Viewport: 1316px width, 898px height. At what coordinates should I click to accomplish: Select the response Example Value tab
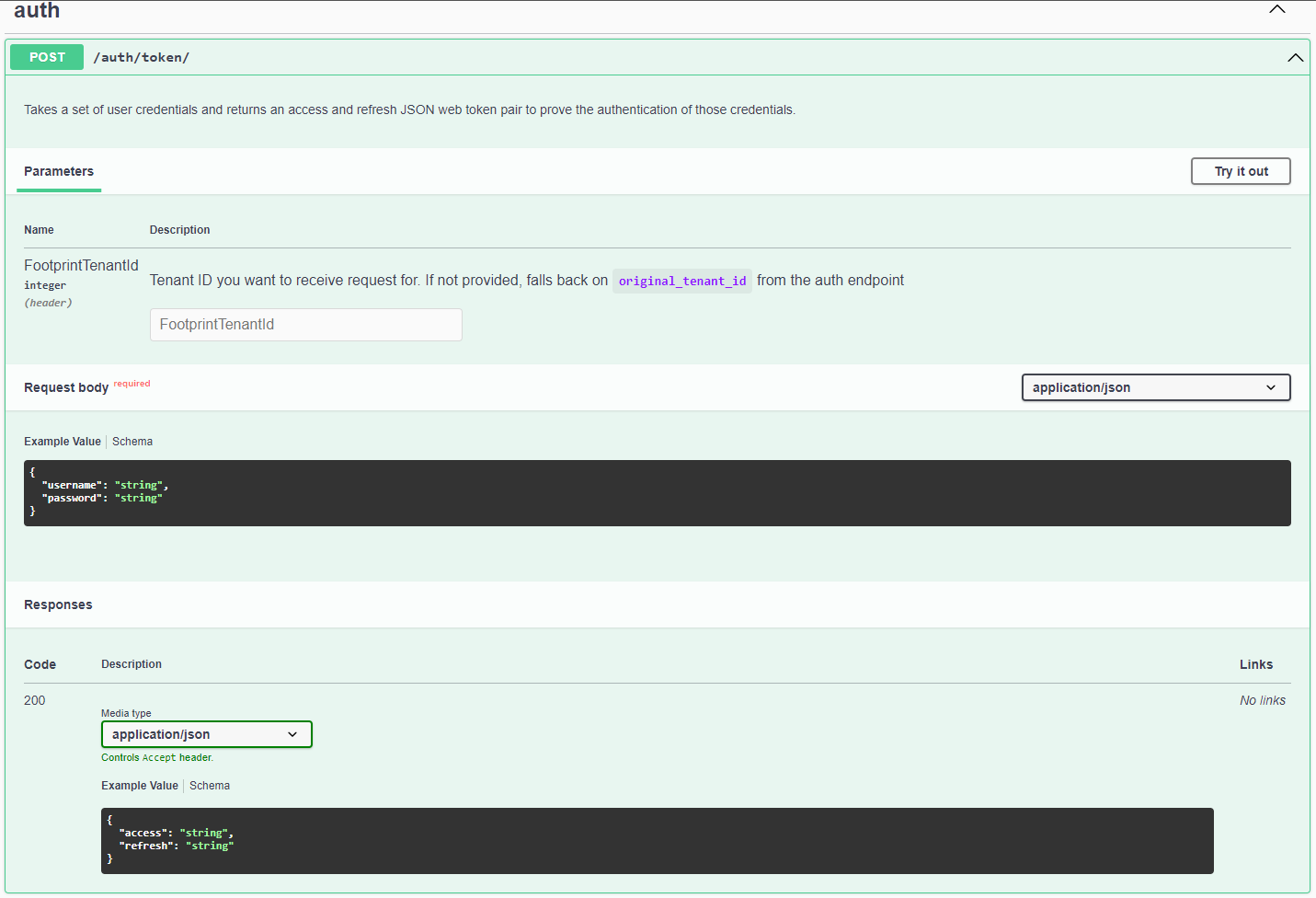coord(140,786)
